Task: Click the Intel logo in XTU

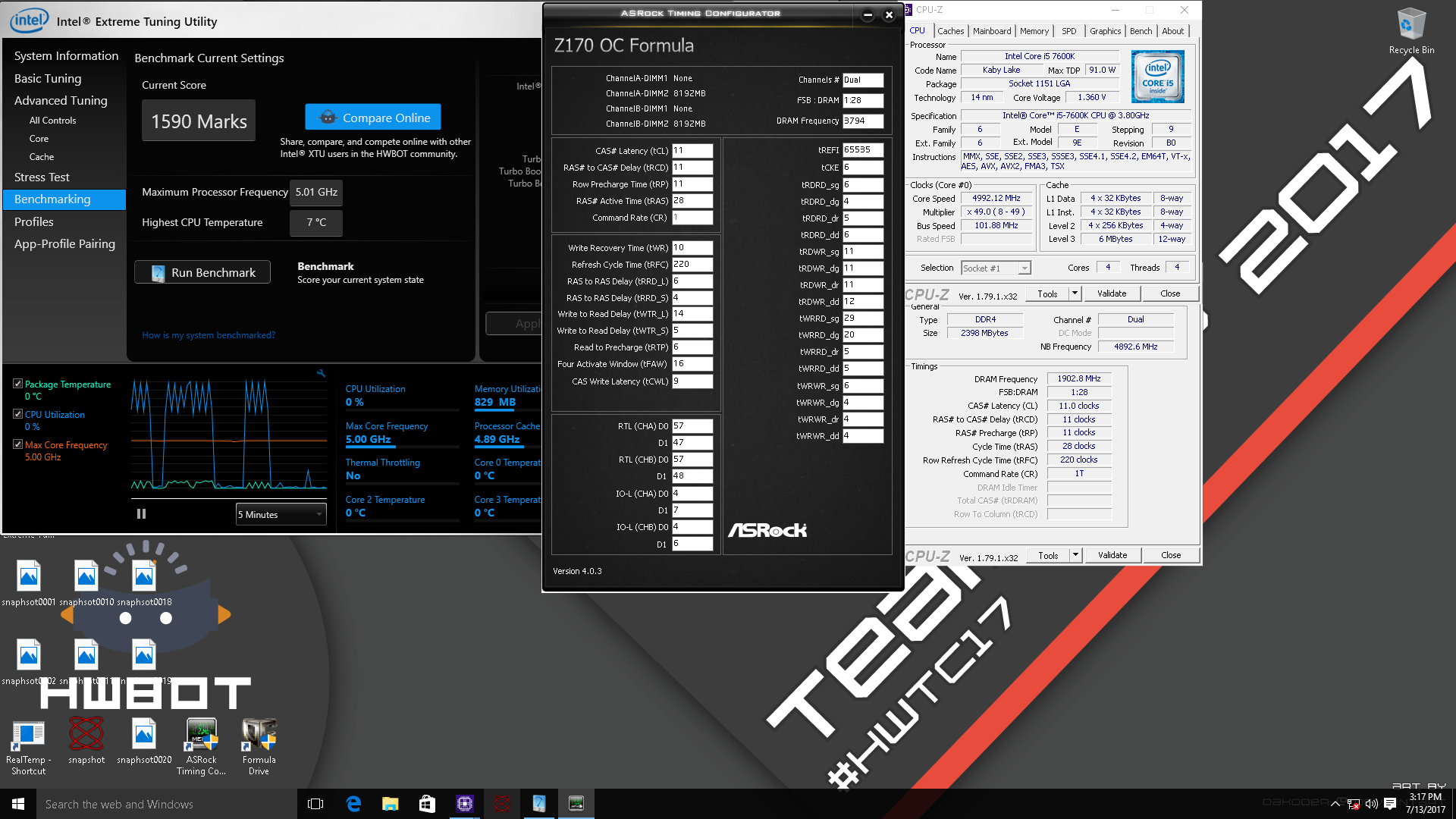Action: coord(29,20)
